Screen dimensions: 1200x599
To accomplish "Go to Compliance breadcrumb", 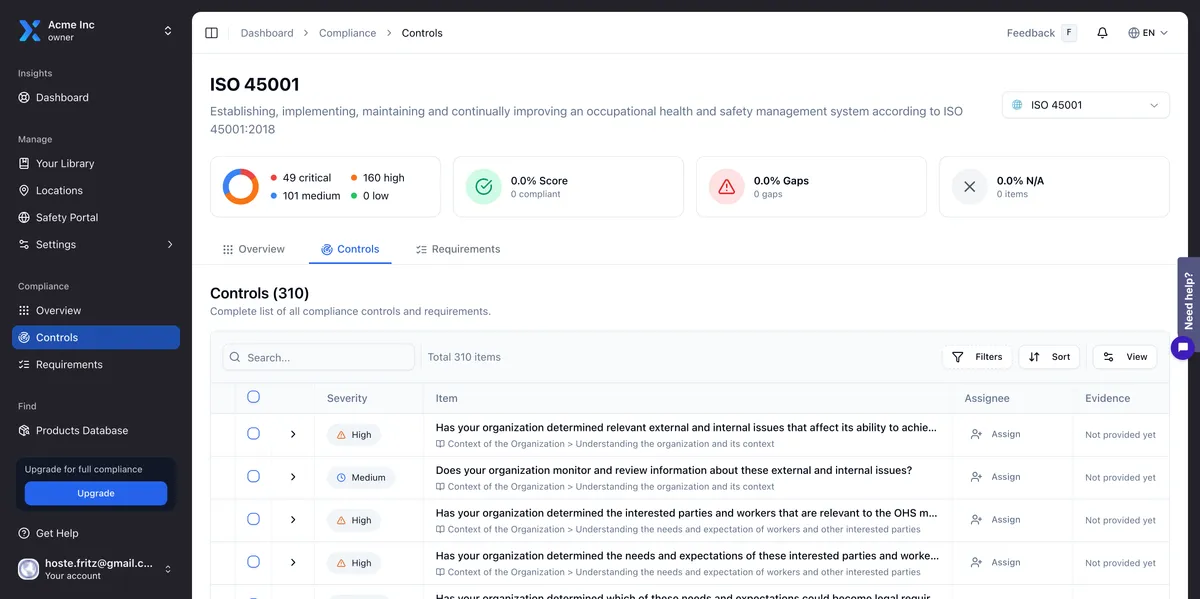I will pyautogui.click(x=348, y=33).
